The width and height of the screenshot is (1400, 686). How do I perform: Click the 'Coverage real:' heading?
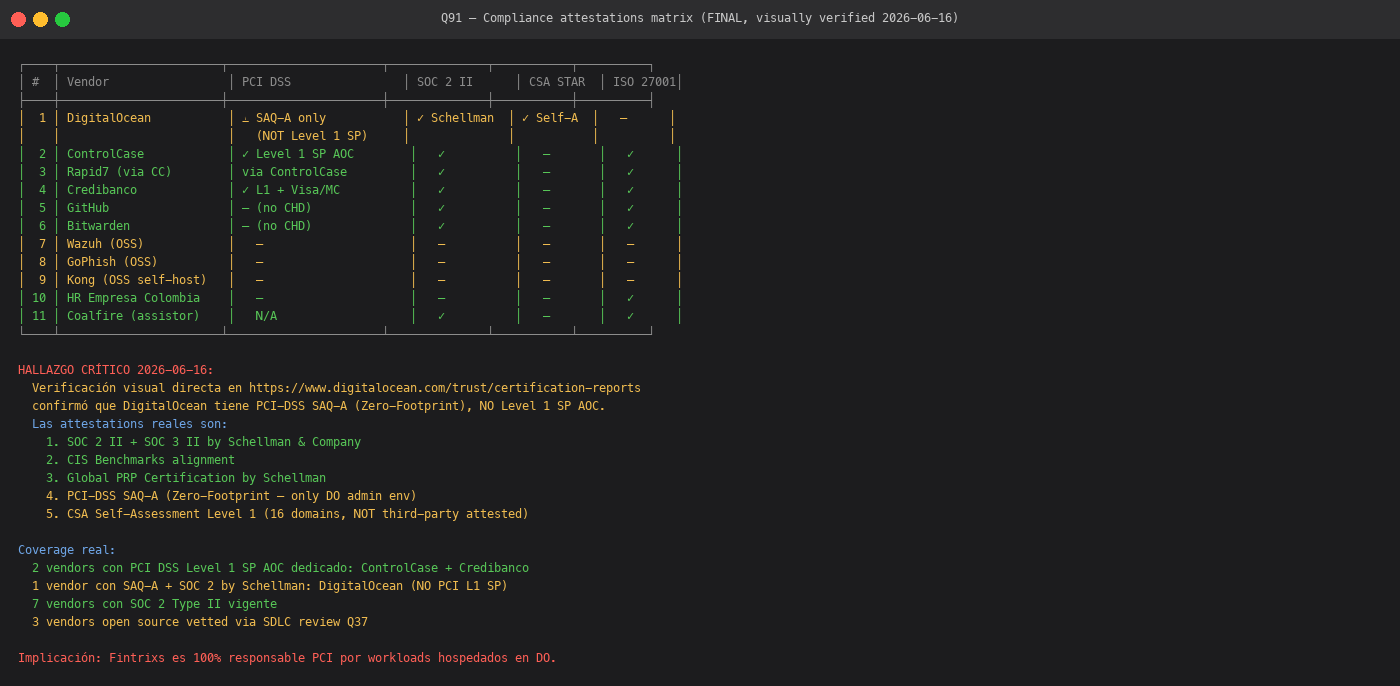coord(67,550)
